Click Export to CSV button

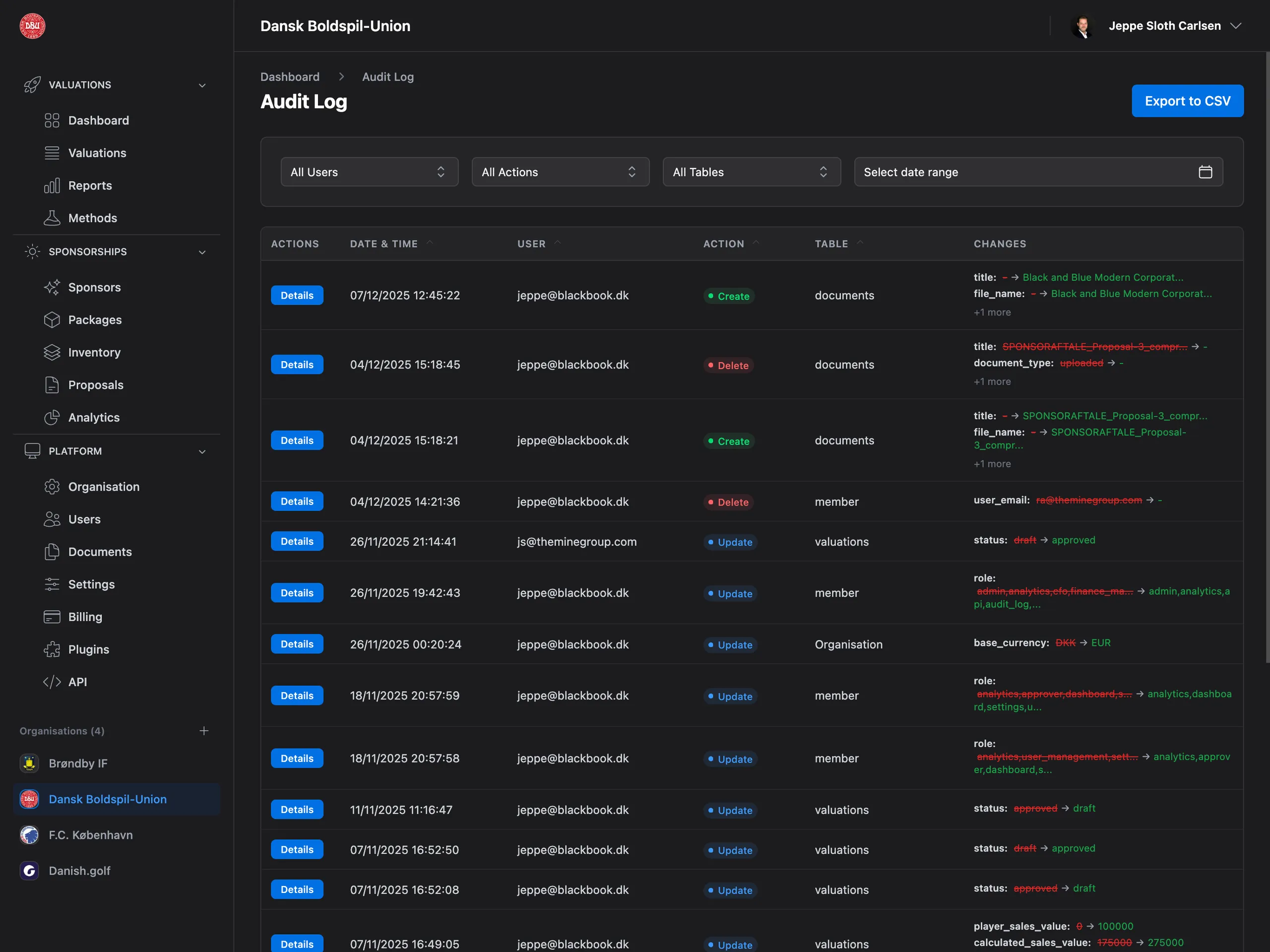(1187, 101)
